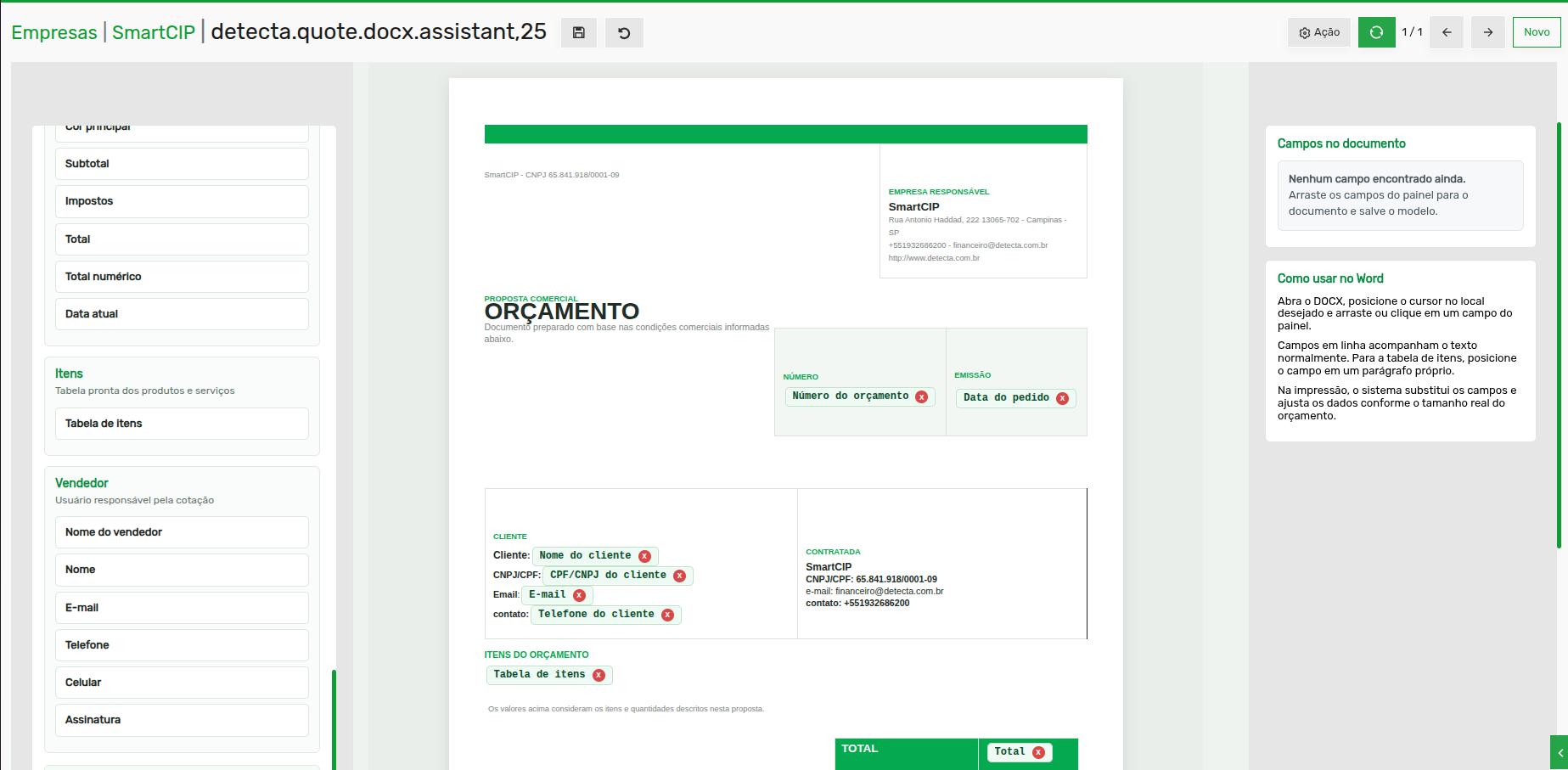Image resolution: width=1568 pixels, height=770 pixels.
Task: Click the left panel green scrollbar
Action: 334,719
